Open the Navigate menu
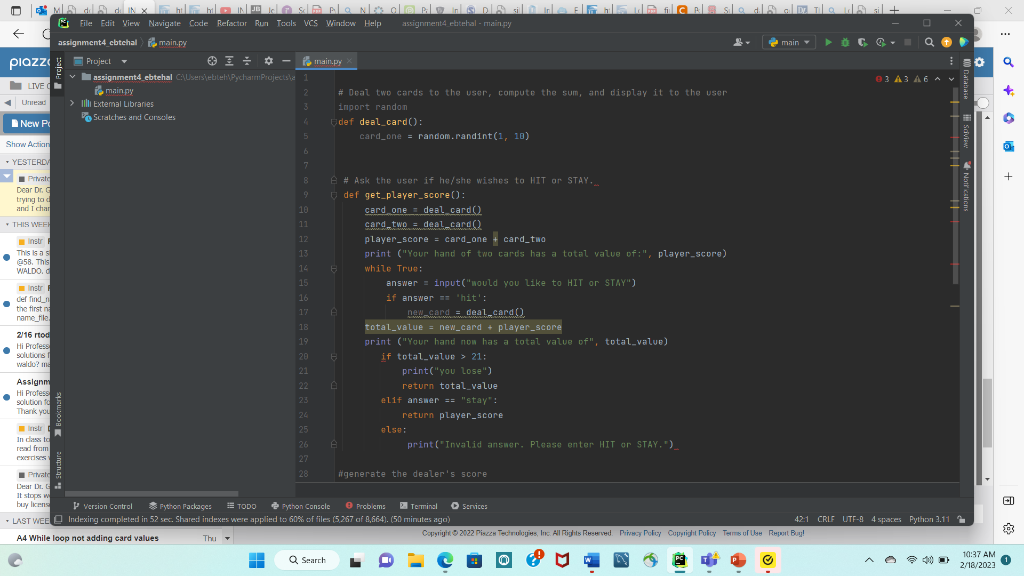 point(165,23)
